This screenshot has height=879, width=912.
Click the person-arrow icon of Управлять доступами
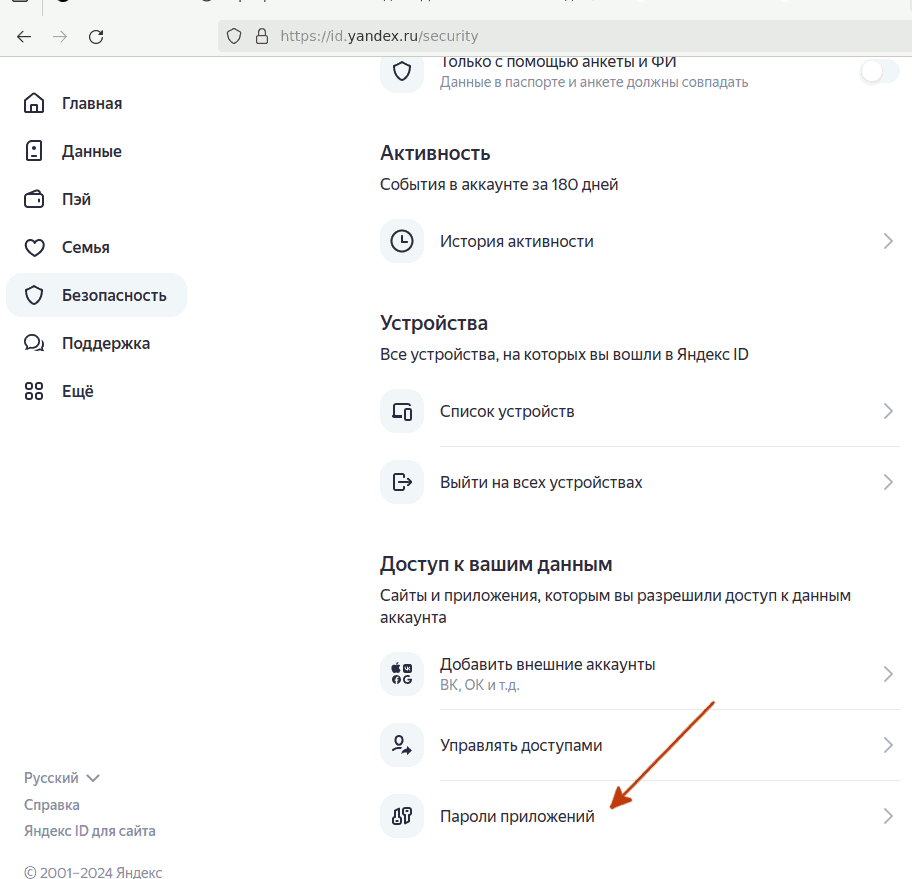(402, 745)
